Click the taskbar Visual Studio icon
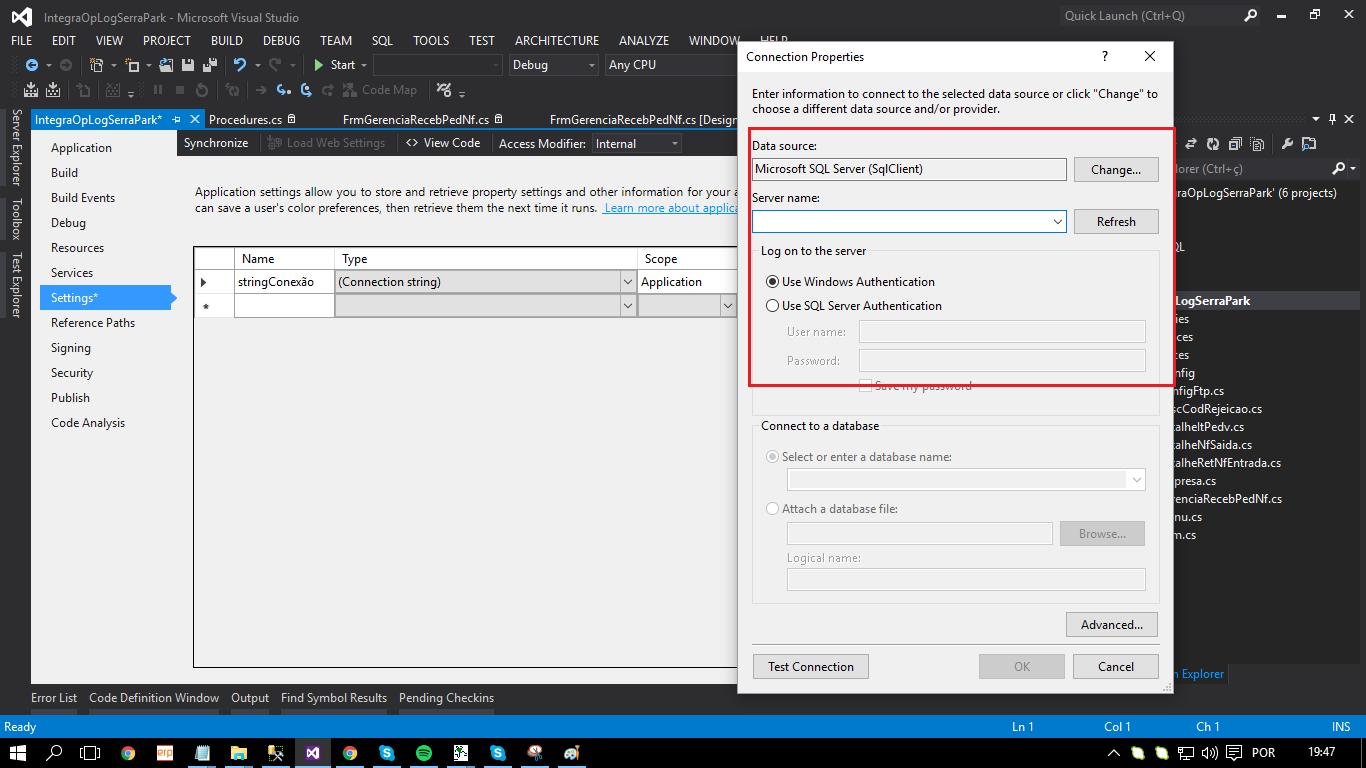 click(313, 752)
